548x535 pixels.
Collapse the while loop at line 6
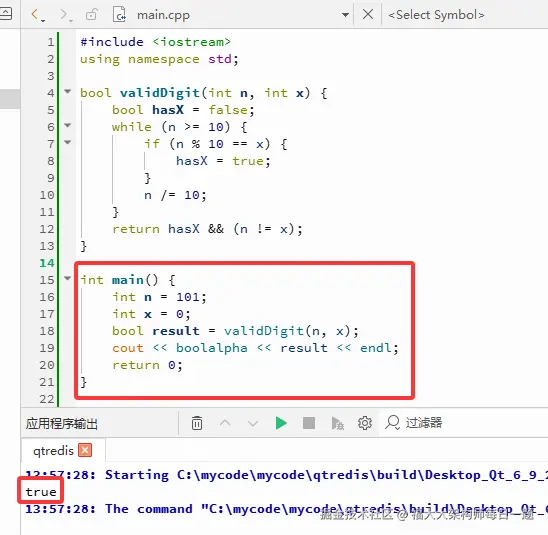point(68,125)
